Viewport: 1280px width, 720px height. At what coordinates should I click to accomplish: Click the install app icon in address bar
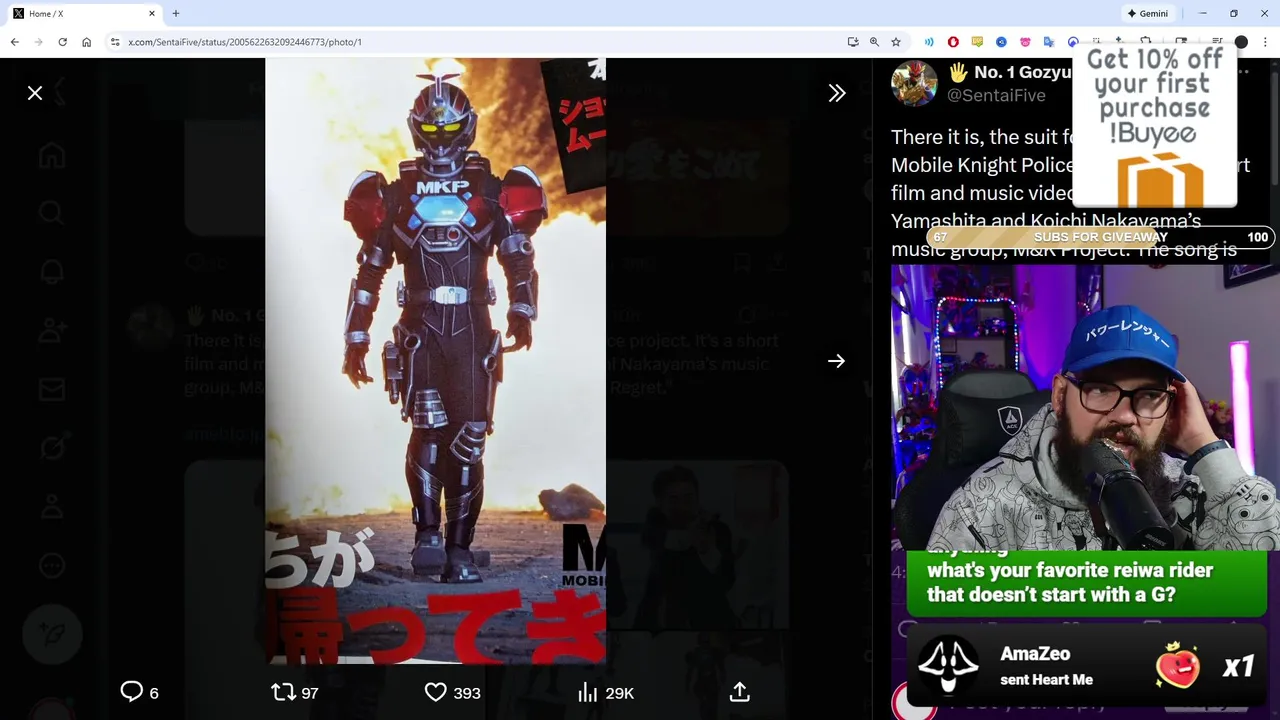coord(853,42)
